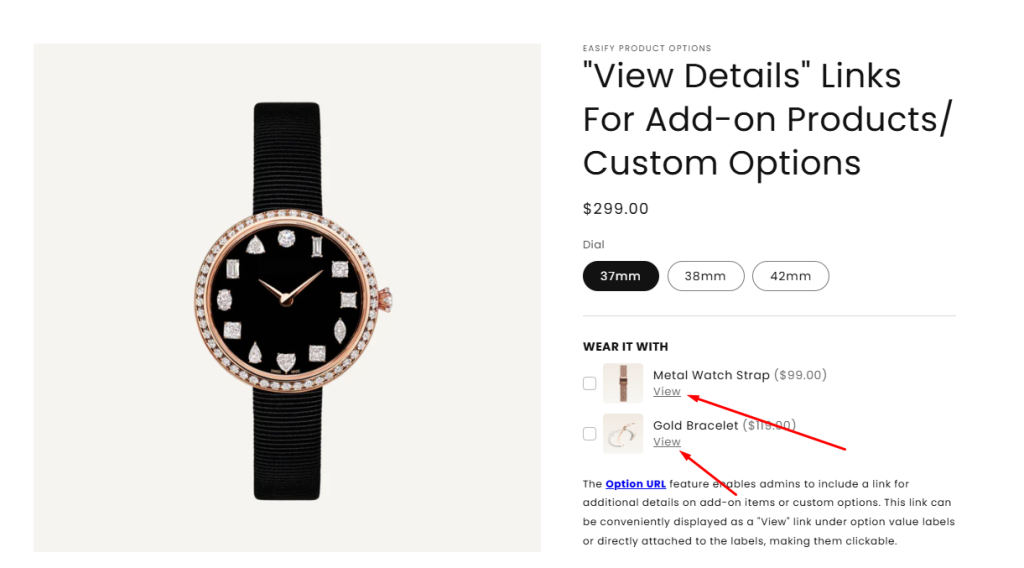Click the Gold Bracelet label text
This screenshot has height=568, width=1024.
tap(696, 425)
